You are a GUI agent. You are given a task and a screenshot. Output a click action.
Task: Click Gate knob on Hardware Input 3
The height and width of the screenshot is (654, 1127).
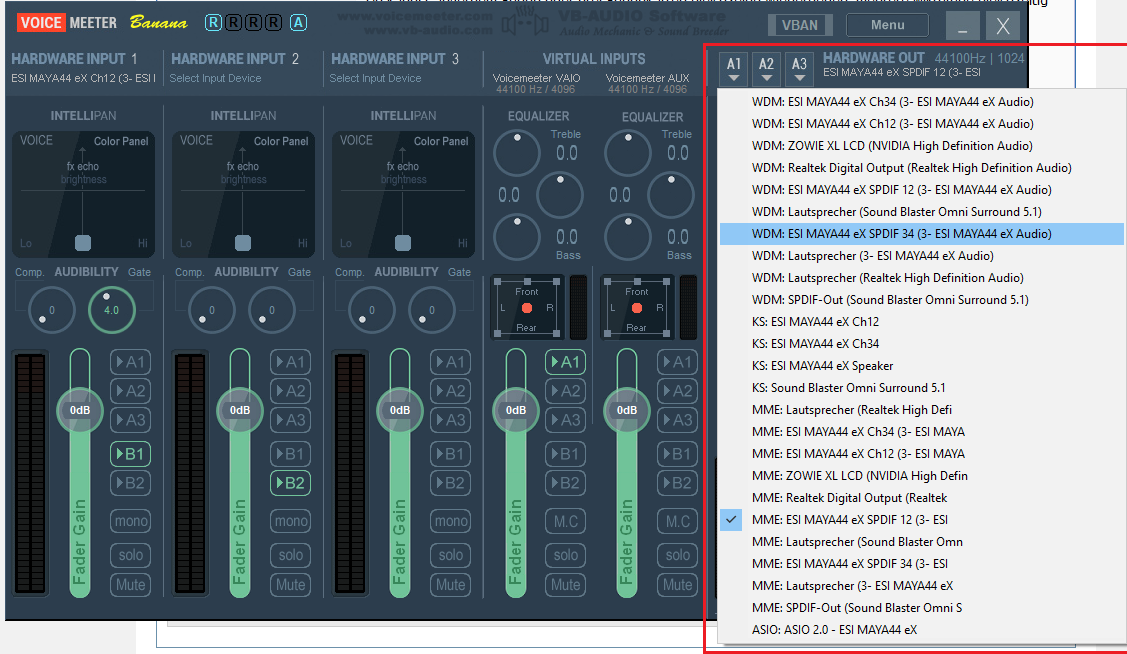431,310
